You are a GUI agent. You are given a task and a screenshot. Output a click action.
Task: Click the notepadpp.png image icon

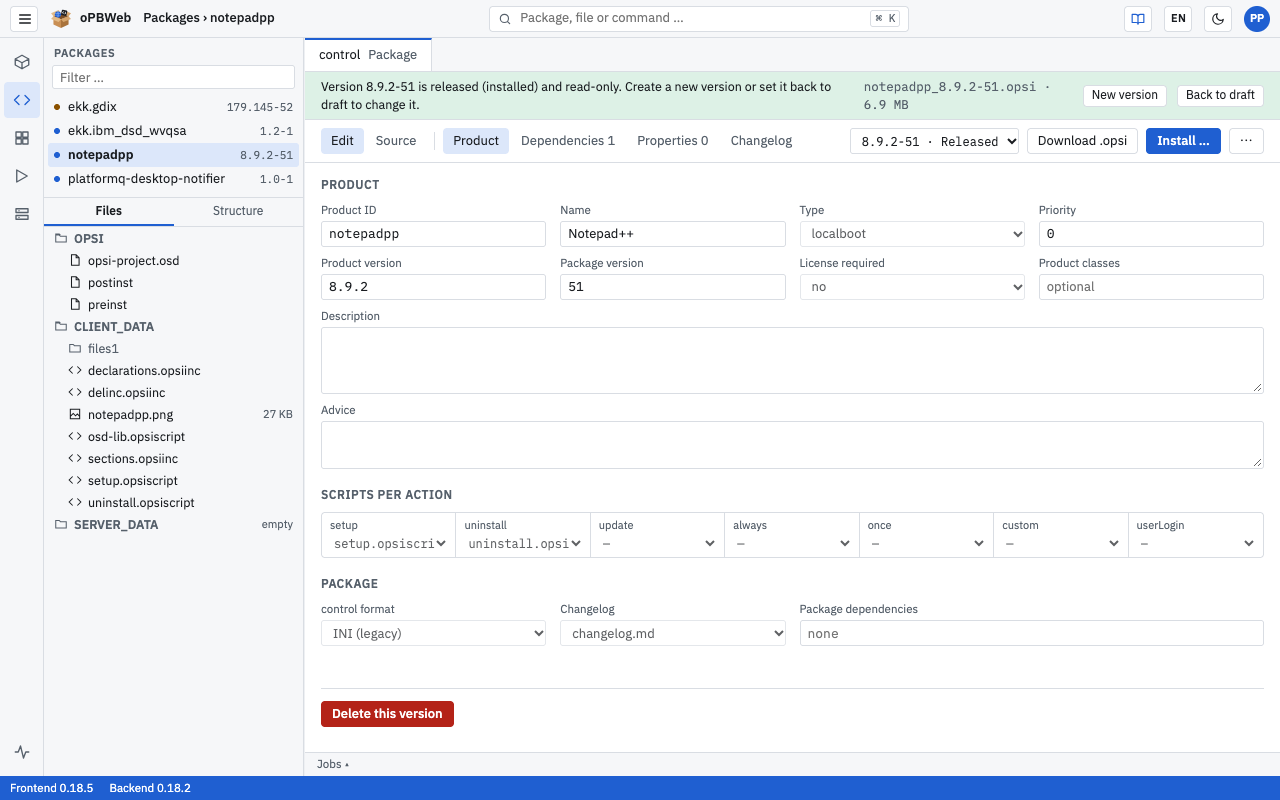tap(75, 415)
